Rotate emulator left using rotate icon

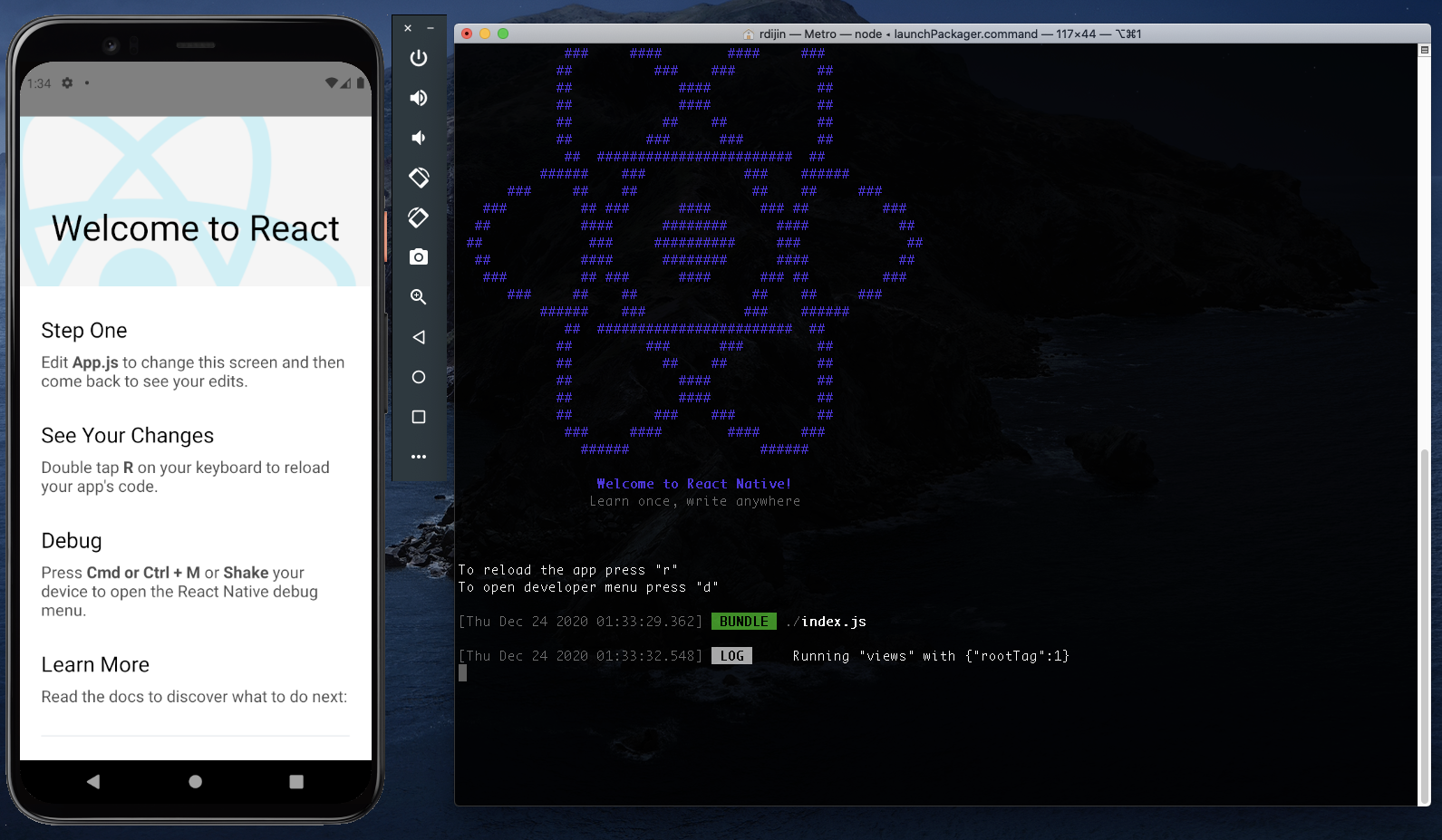point(419,178)
